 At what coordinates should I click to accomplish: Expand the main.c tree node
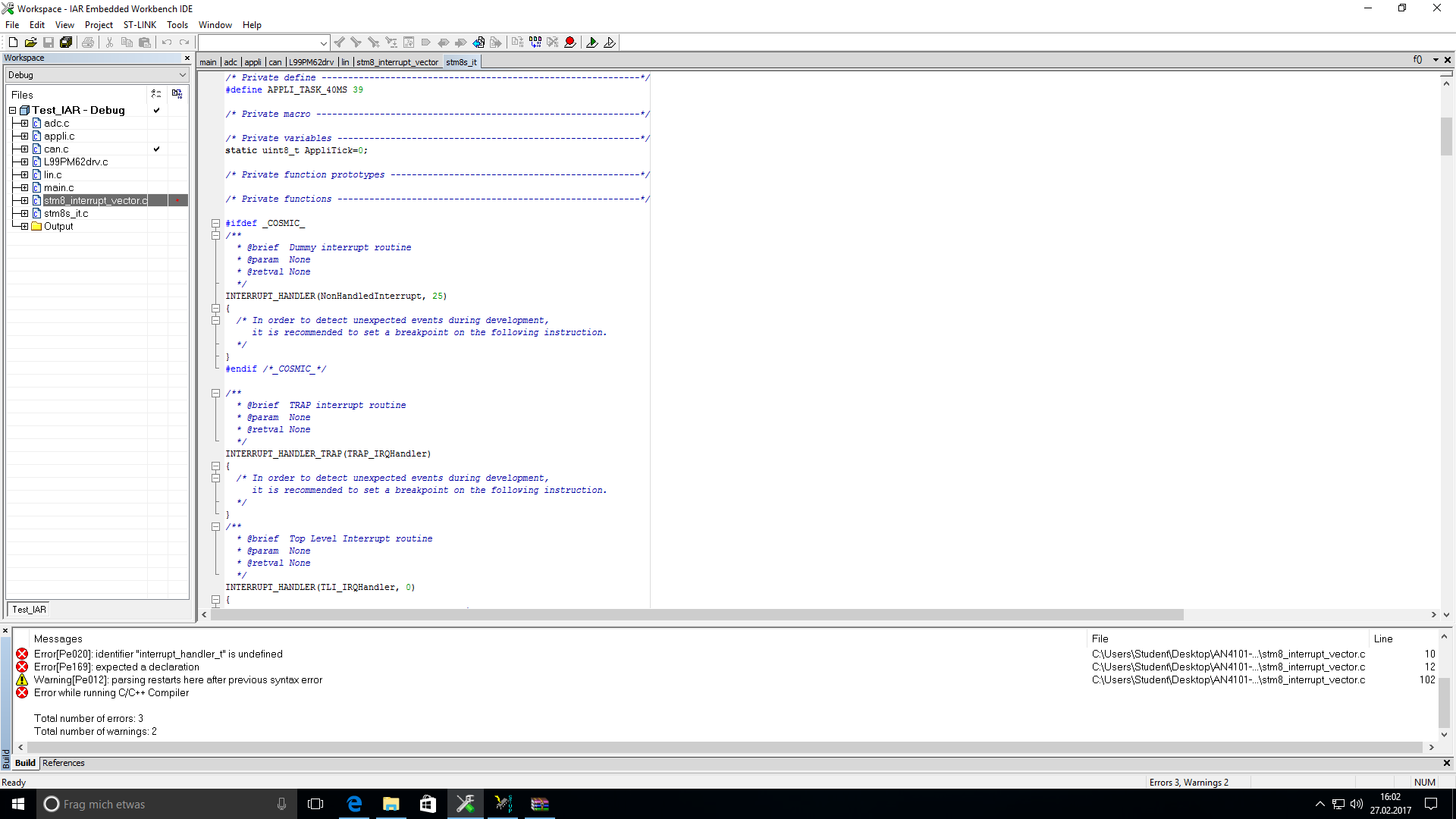[x=24, y=187]
